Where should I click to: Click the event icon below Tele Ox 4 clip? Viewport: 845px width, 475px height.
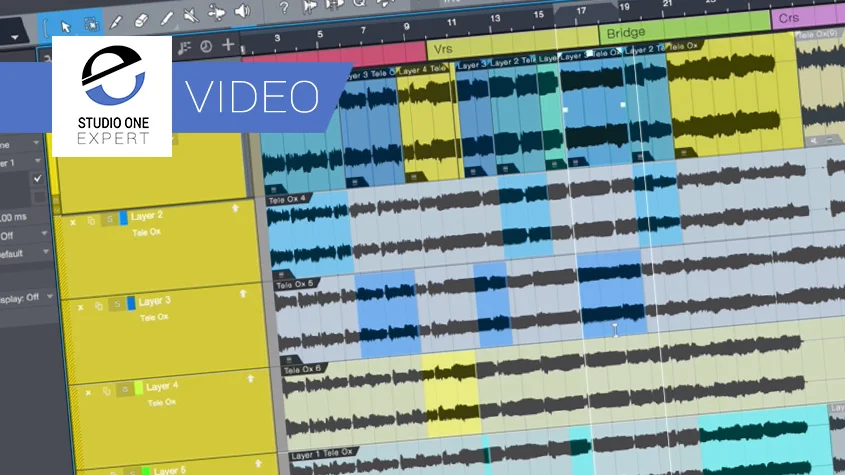[282, 275]
